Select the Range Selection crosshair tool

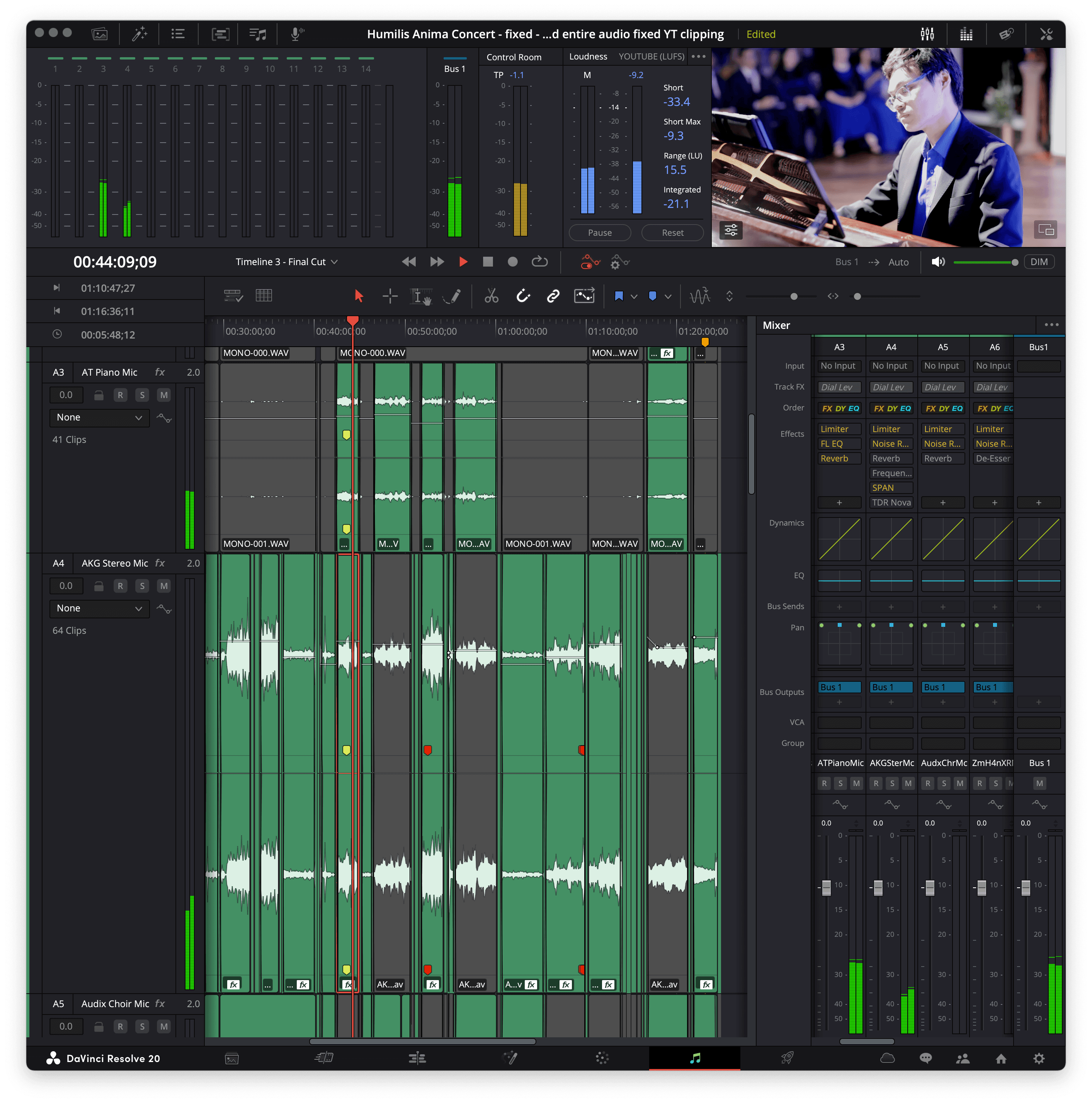[x=390, y=296]
